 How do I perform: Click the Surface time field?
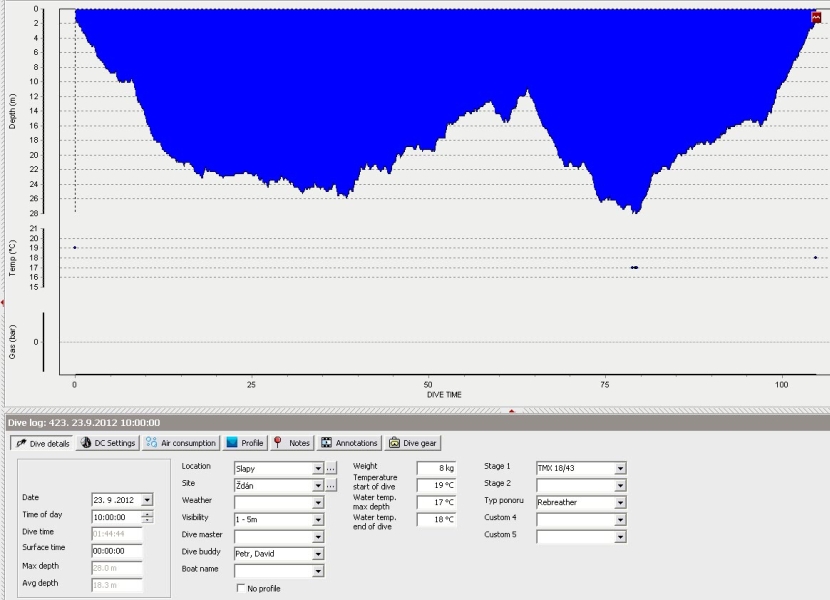coord(117,551)
